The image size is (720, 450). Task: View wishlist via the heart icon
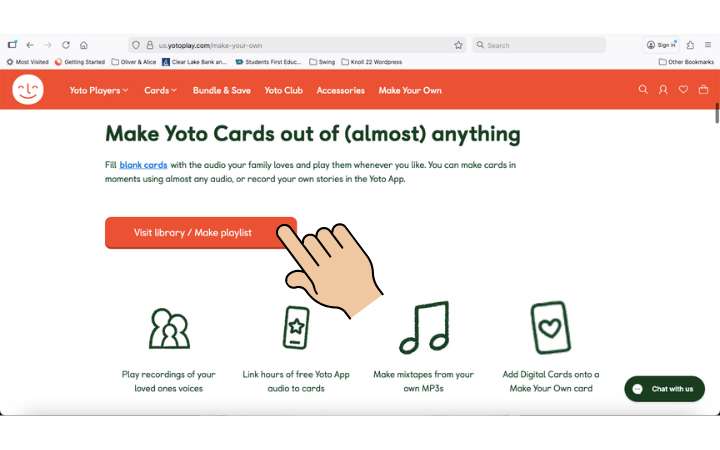click(x=683, y=90)
